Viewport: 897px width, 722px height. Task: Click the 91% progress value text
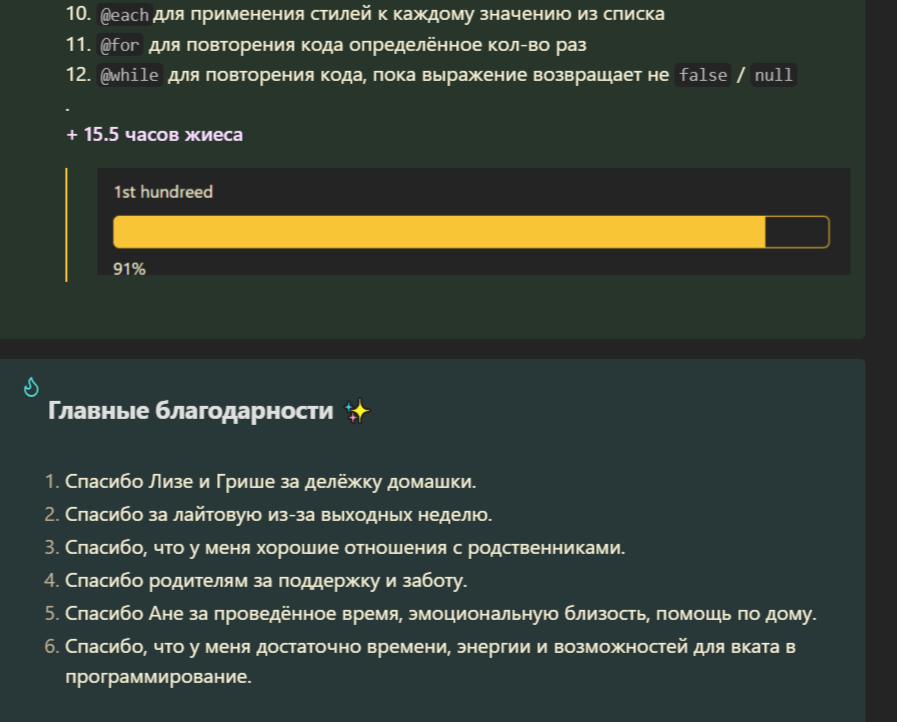[129, 269]
